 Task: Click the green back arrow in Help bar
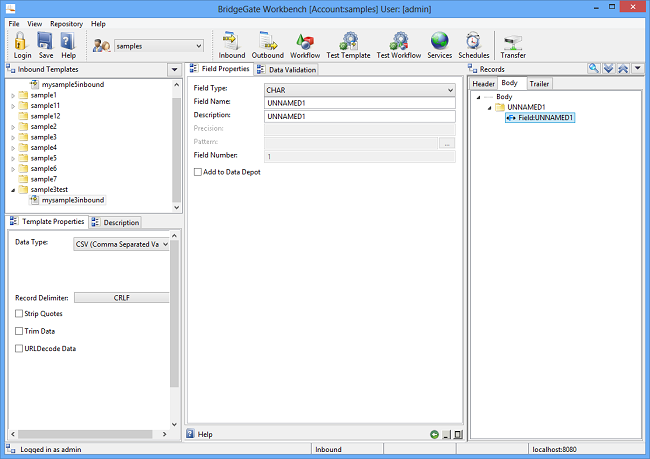(434, 435)
